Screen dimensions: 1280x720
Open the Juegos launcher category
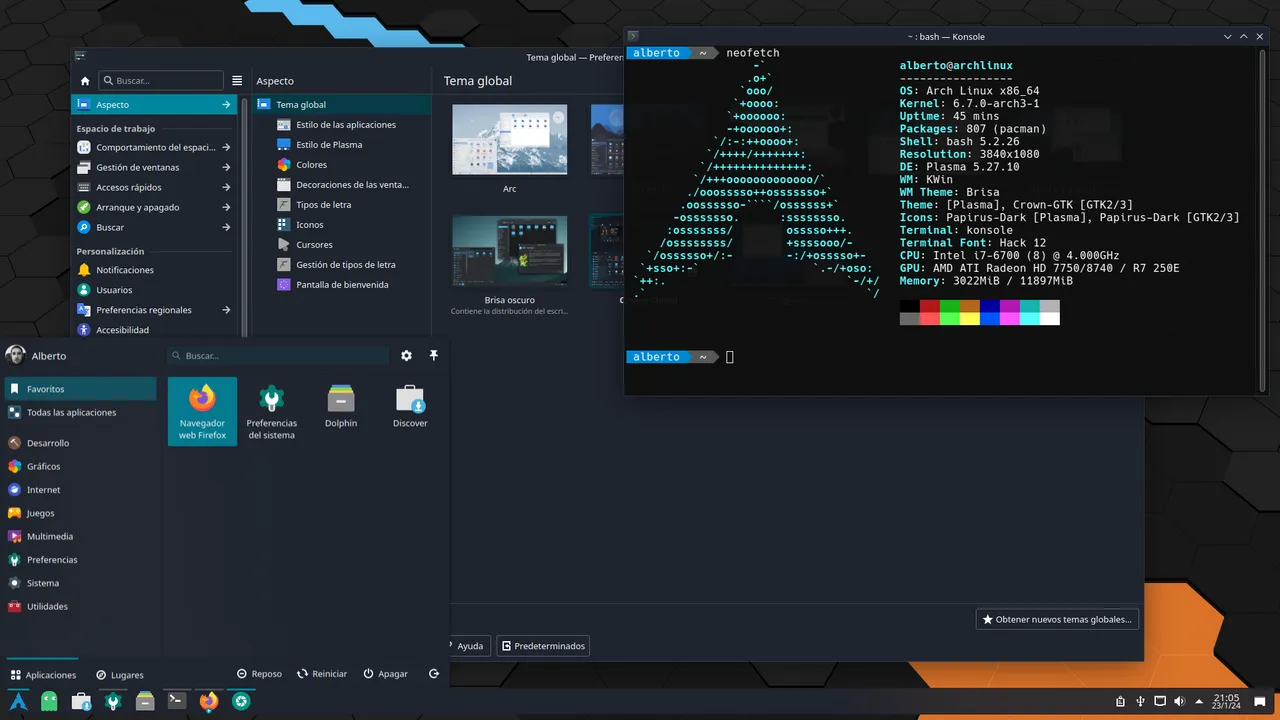click(x=79, y=513)
